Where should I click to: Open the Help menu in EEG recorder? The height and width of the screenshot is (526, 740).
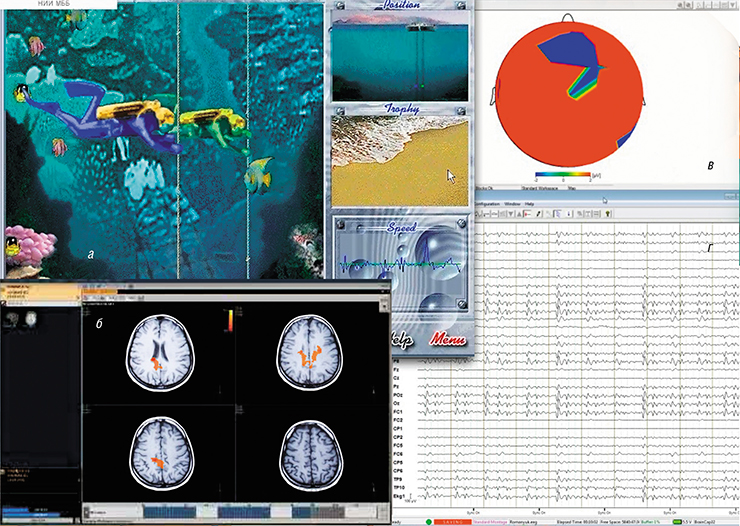click(x=529, y=204)
